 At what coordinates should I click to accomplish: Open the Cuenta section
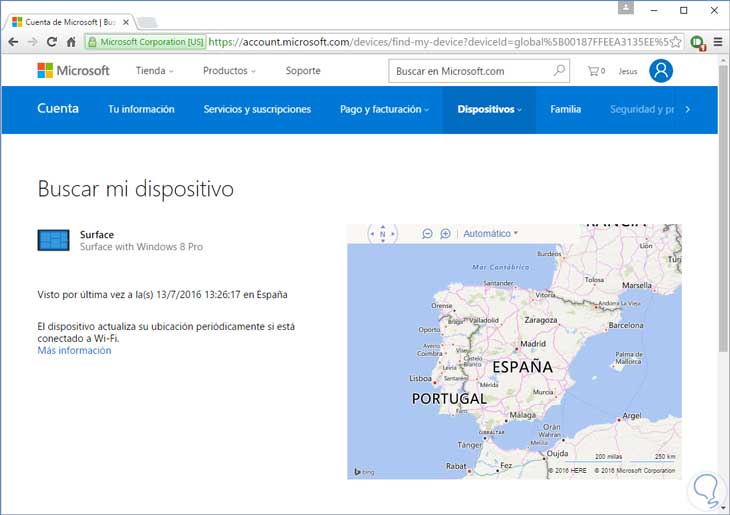coord(58,108)
